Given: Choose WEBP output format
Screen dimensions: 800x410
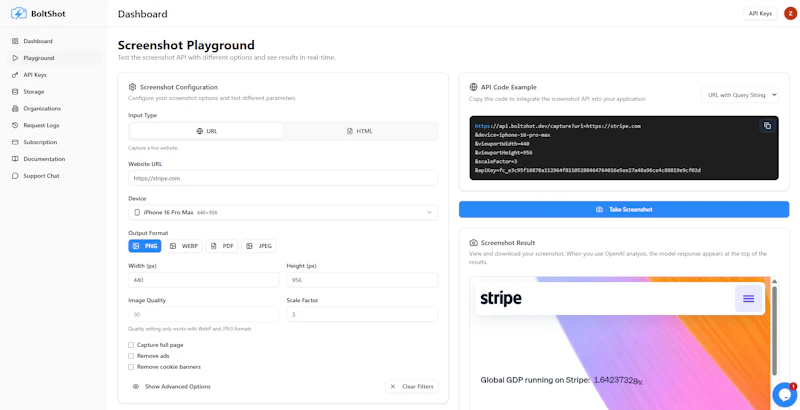Looking at the screenshot, I should 184,246.
